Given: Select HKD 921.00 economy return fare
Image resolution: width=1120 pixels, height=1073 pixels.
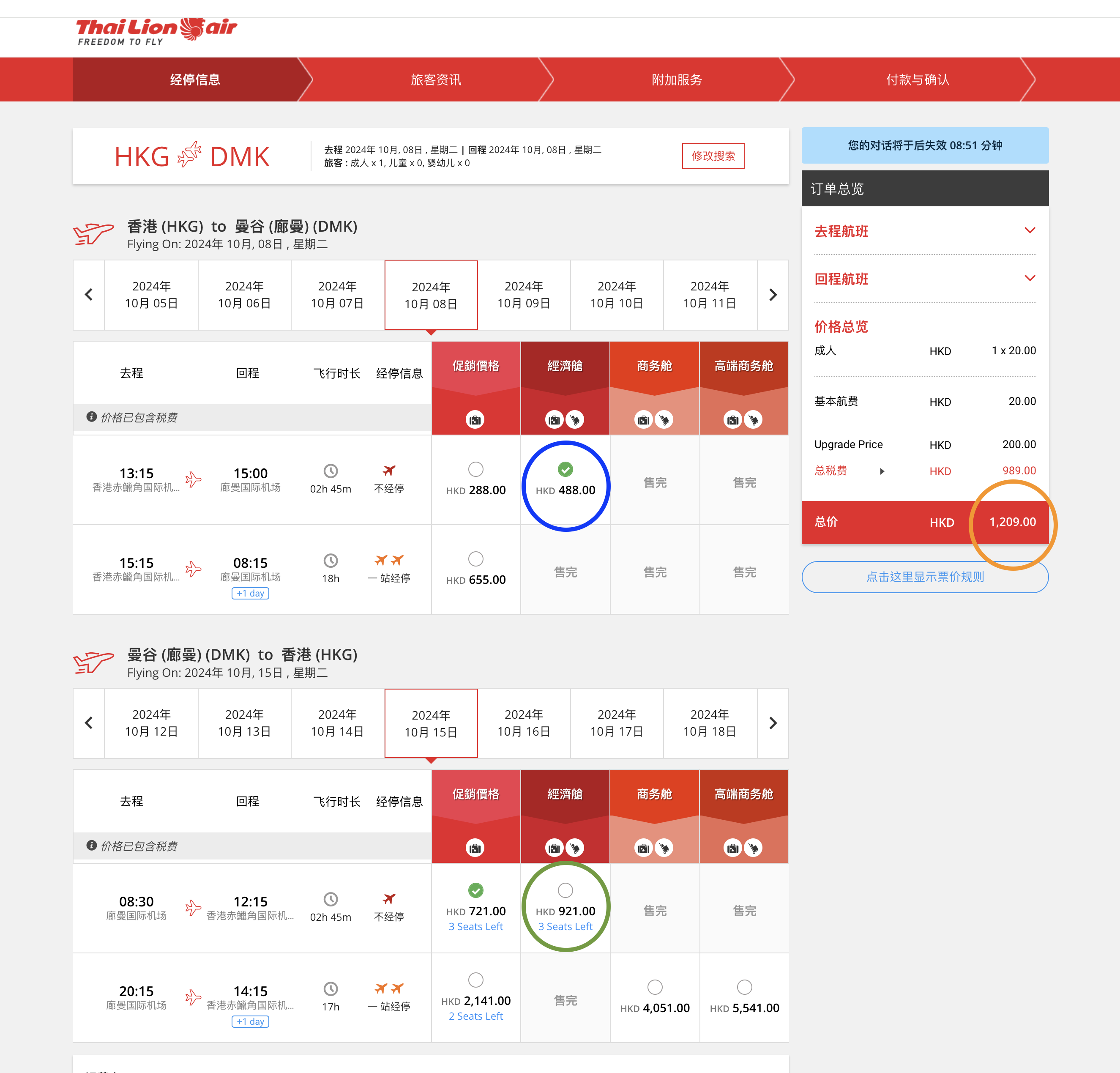Looking at the screenshot, I should point(565,890).
